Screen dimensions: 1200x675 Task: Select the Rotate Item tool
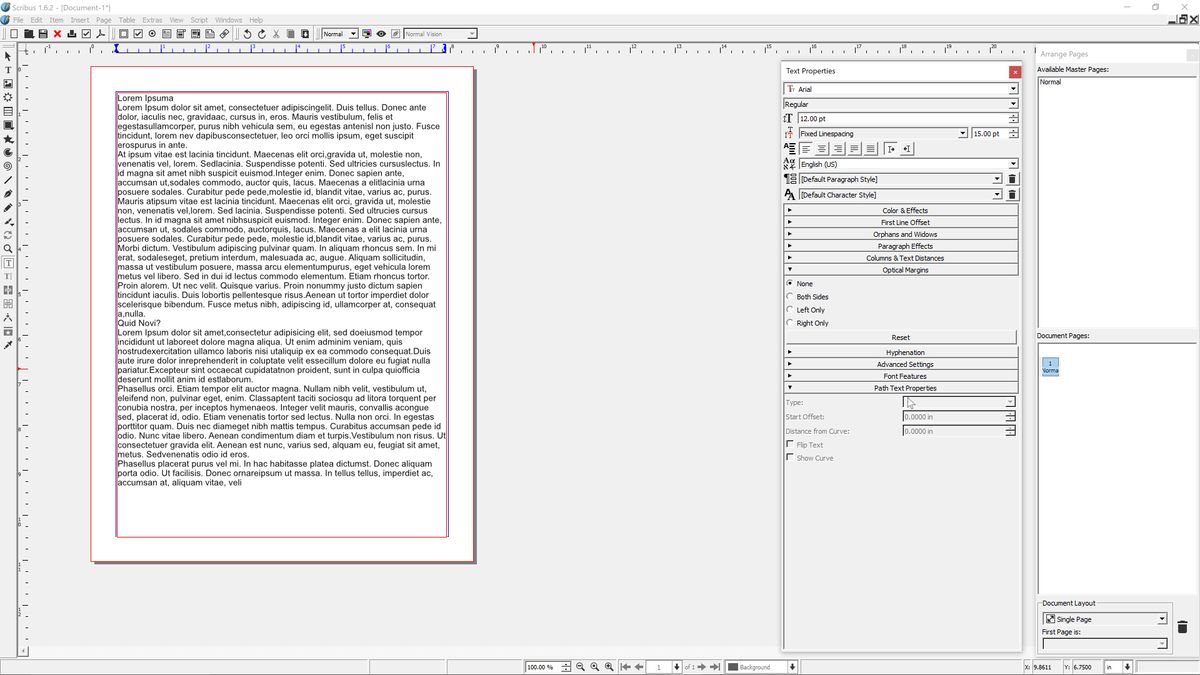[8, 235]
